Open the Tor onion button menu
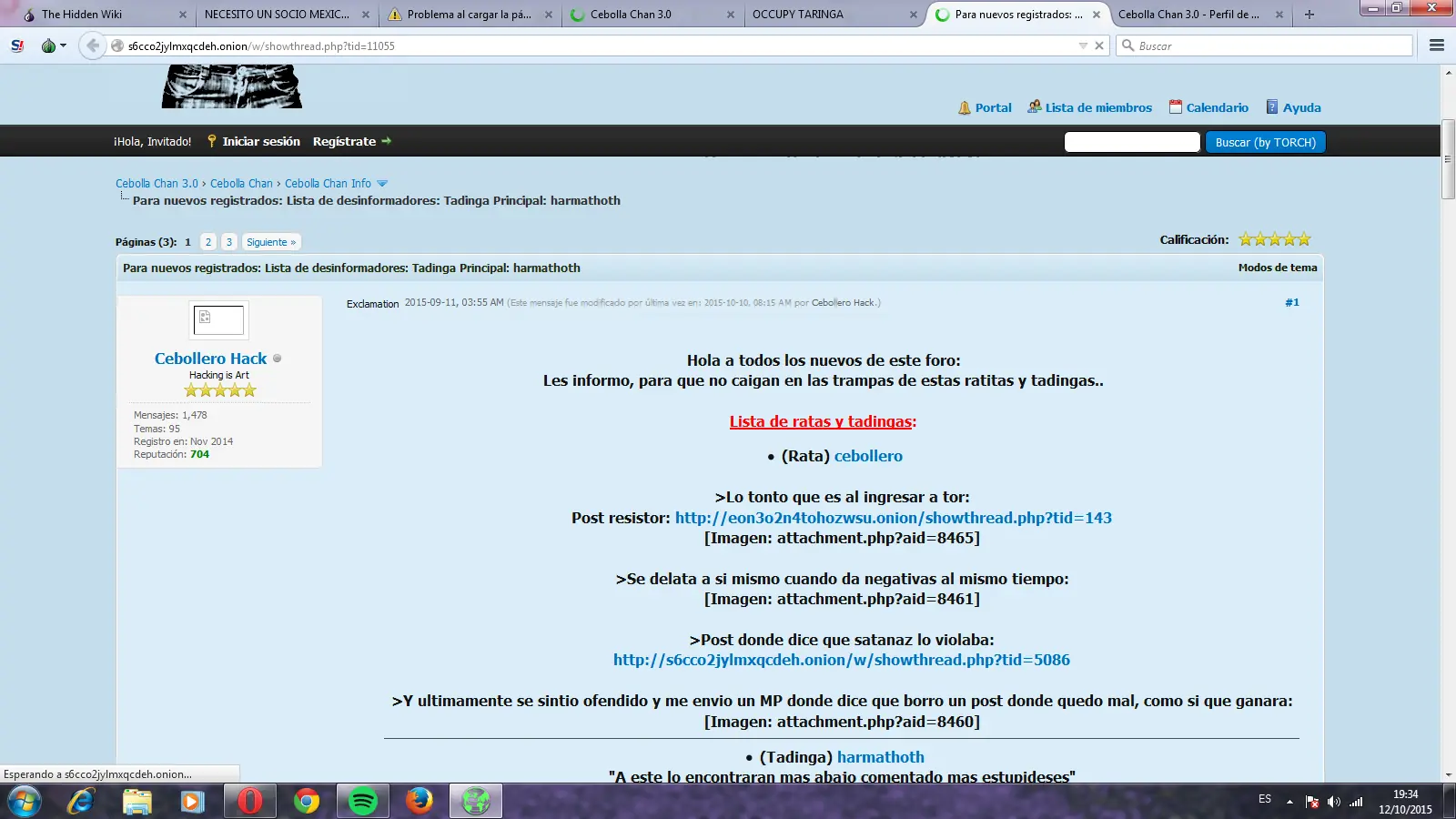Viewport: 1456px width, 819px height. click(54, 45)
